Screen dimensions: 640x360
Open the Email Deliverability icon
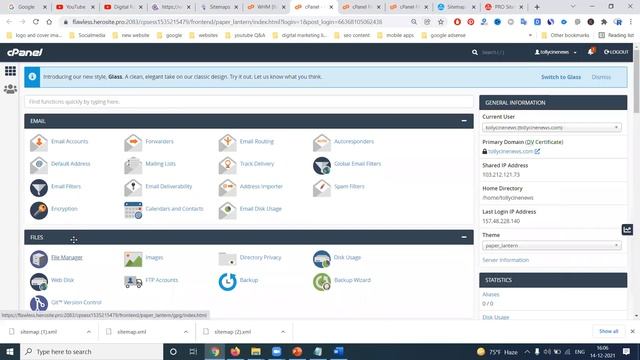(x=133, y=187)
